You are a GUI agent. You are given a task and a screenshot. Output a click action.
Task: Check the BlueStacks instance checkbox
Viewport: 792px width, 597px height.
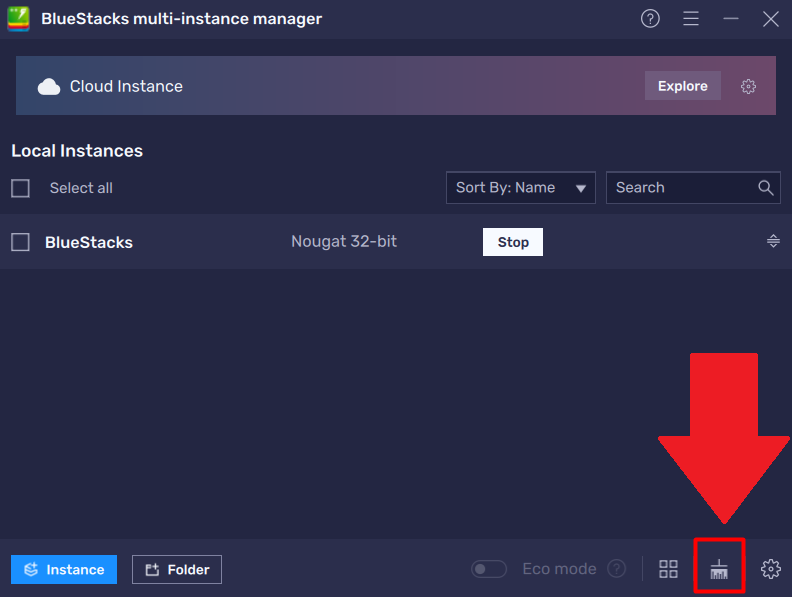(20, 242)
